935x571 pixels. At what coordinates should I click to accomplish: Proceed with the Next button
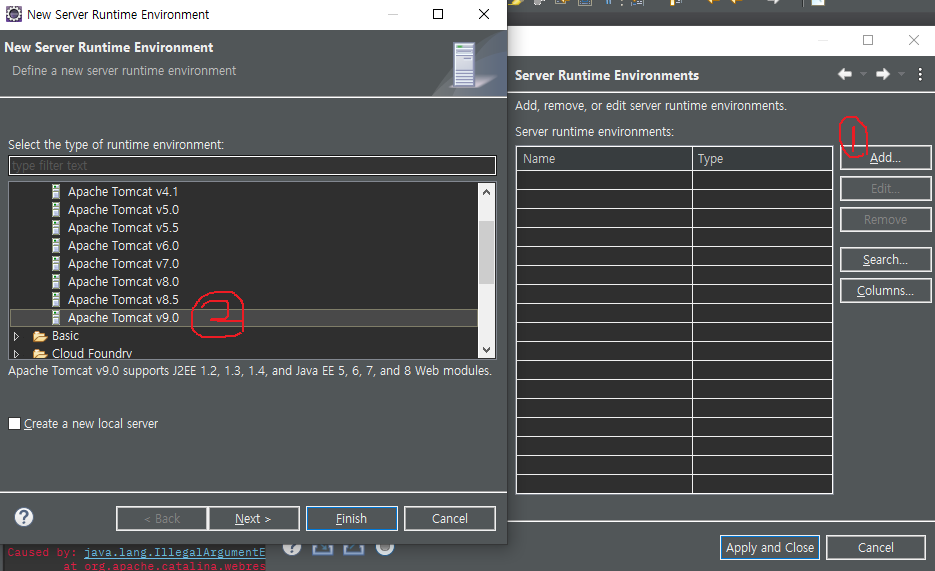click(253, 519)
